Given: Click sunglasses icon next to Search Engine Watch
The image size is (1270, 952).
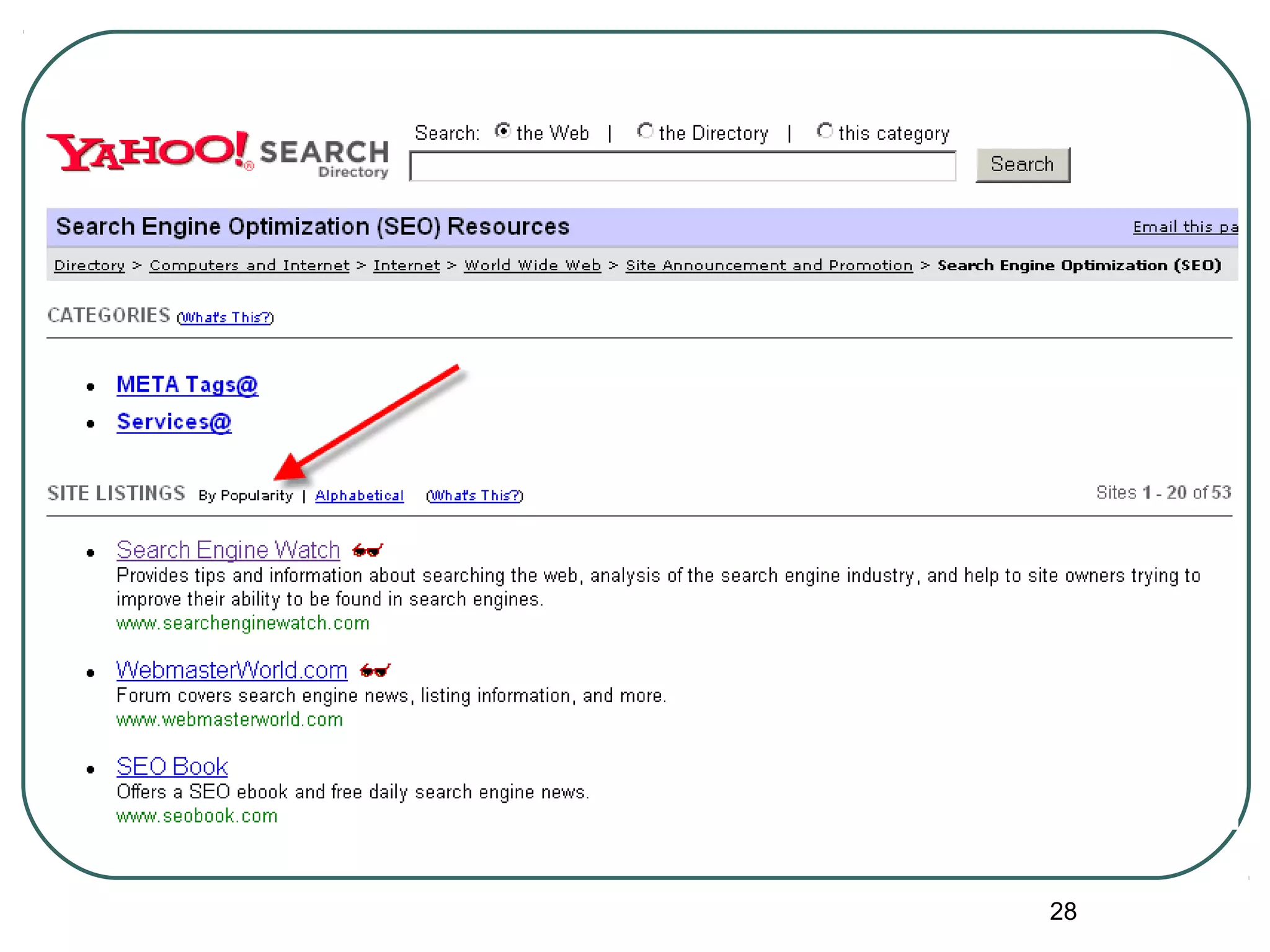Looking at the screenshot, I should coord(367,550).
